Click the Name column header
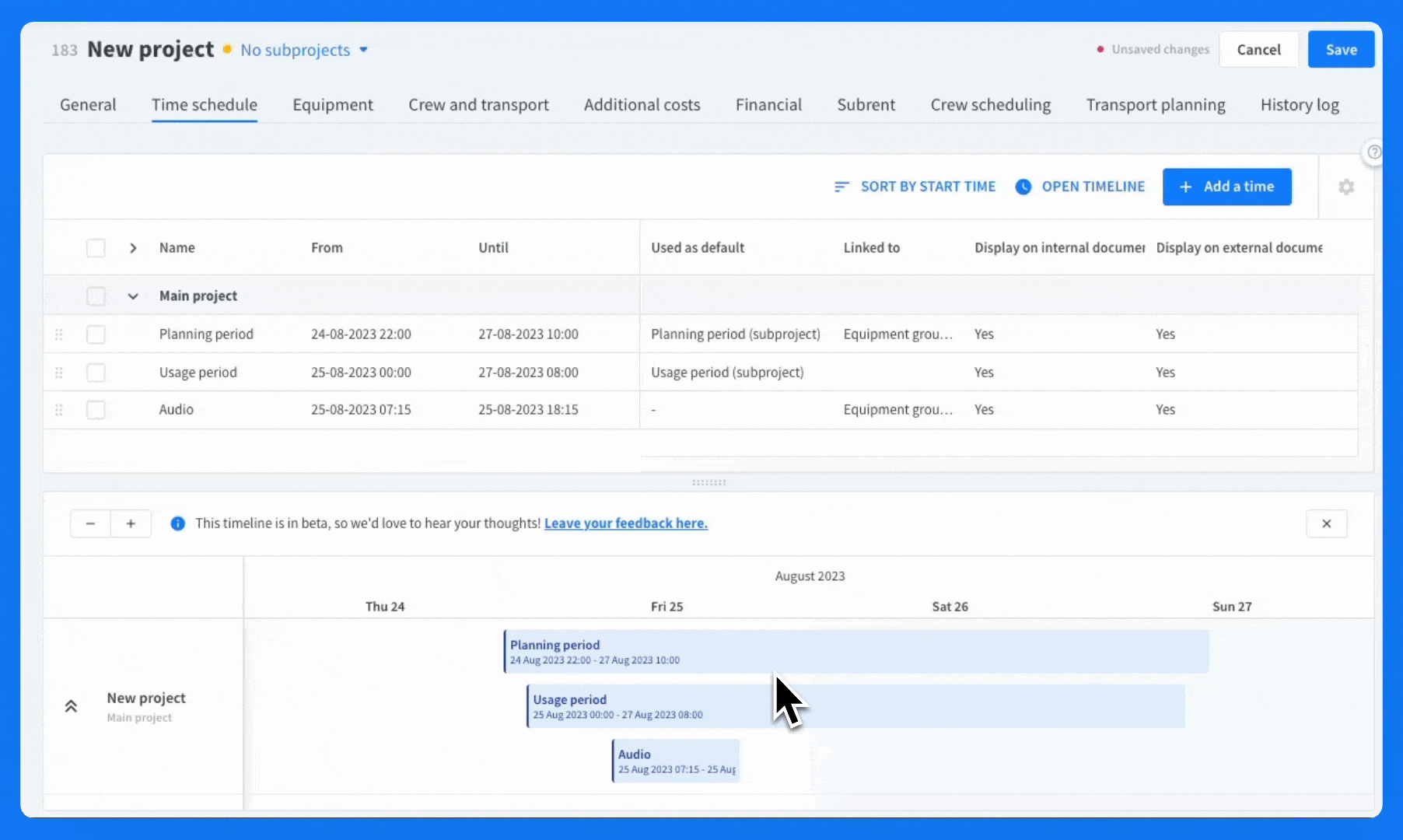The height and width of the screenshot is (840, 1403). point(177,248)
